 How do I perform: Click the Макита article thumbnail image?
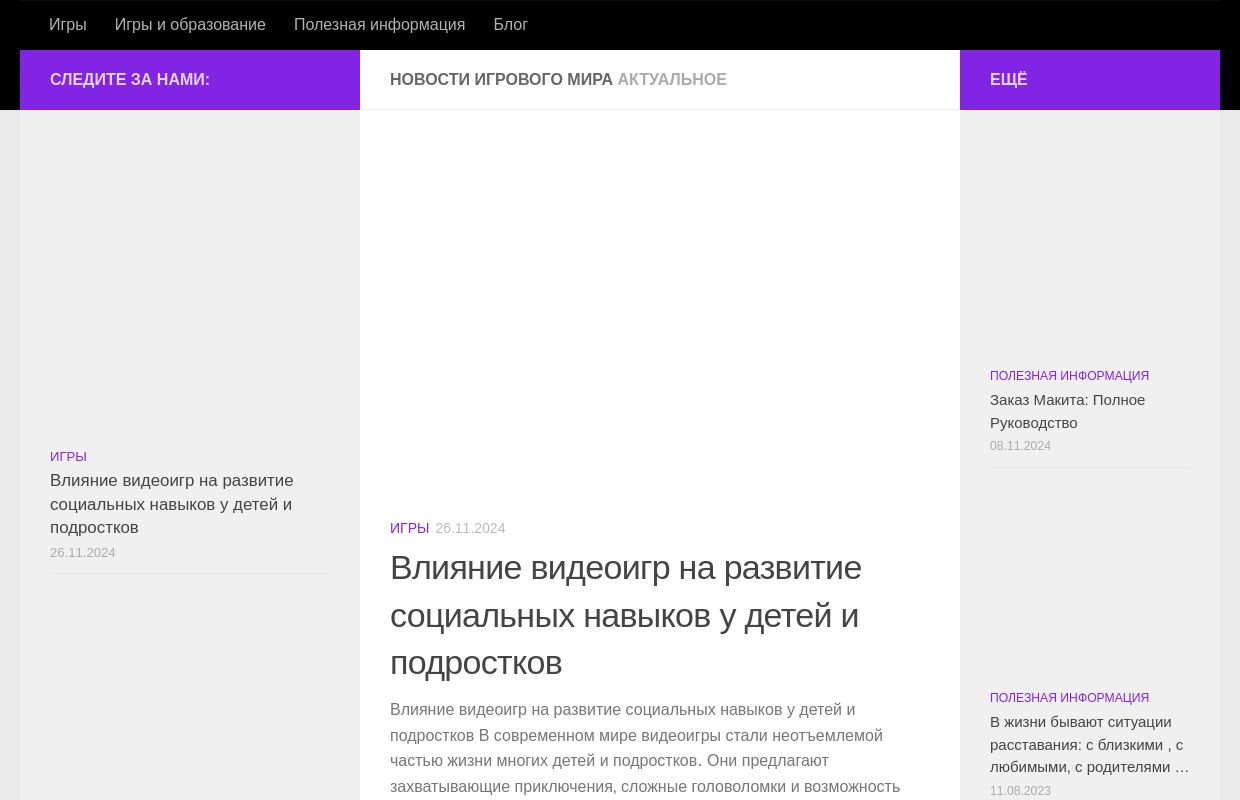pos(1090,235)
